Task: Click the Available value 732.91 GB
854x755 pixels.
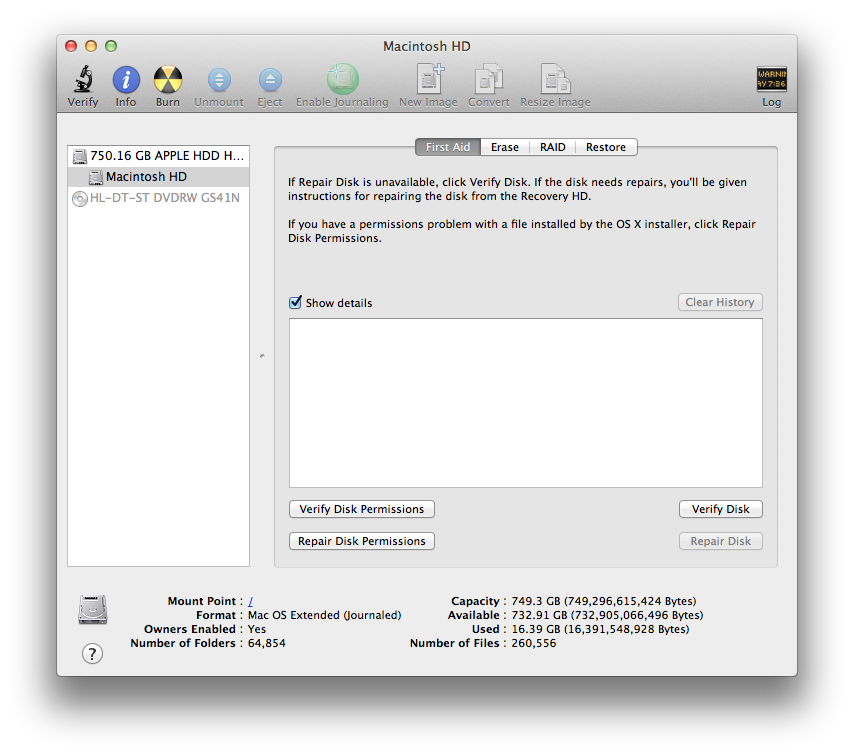Action: (607, 615)
